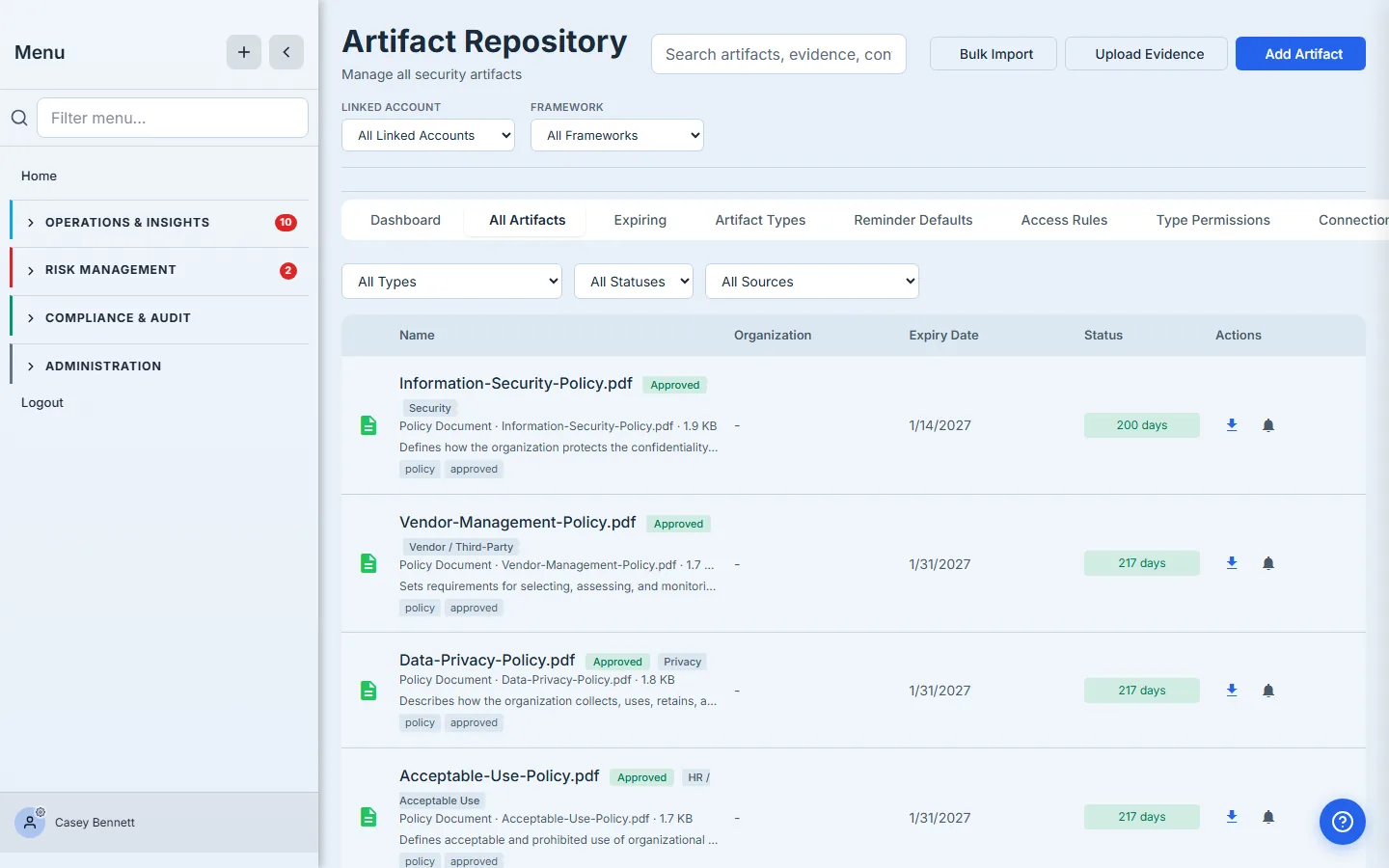Viewport: 1389px width, 868px height.
Task: Click the Organization column header
Action: (x=773, y=335)
